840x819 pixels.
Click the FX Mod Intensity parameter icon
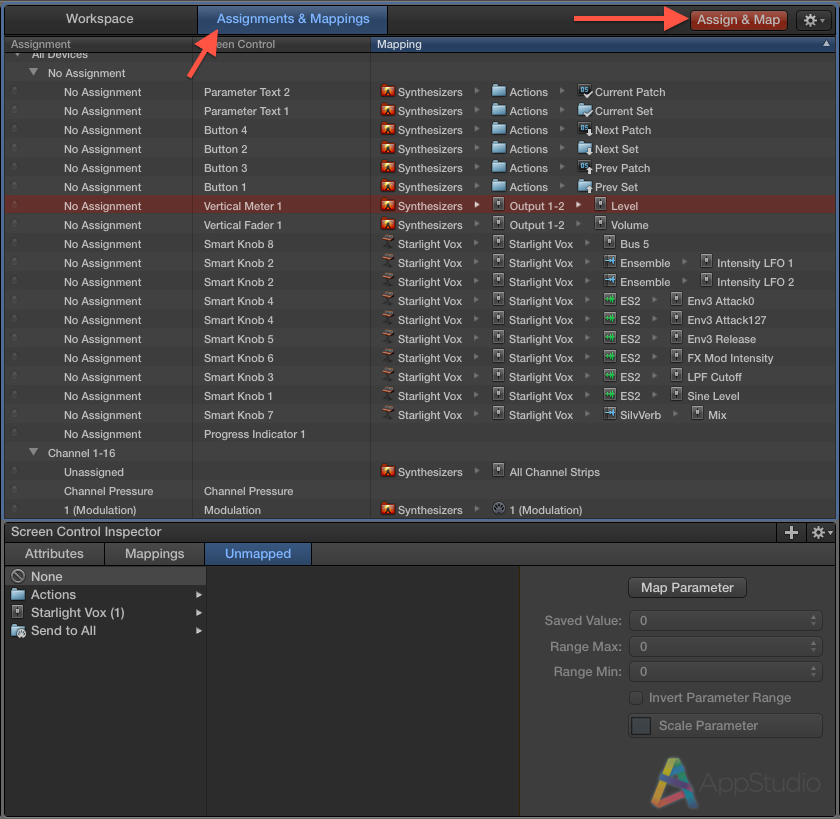point(677,357)
